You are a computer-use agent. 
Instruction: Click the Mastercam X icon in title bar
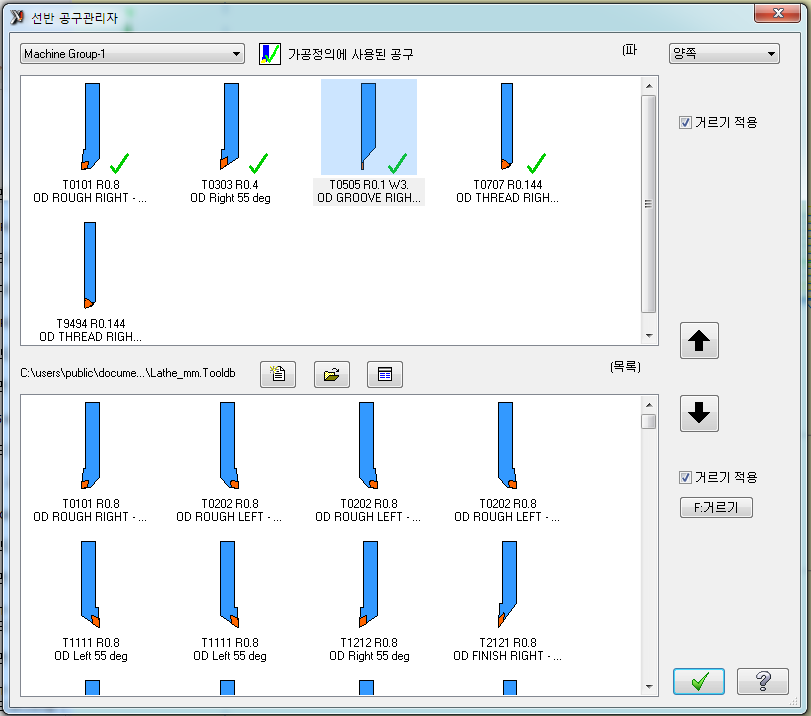17,17
